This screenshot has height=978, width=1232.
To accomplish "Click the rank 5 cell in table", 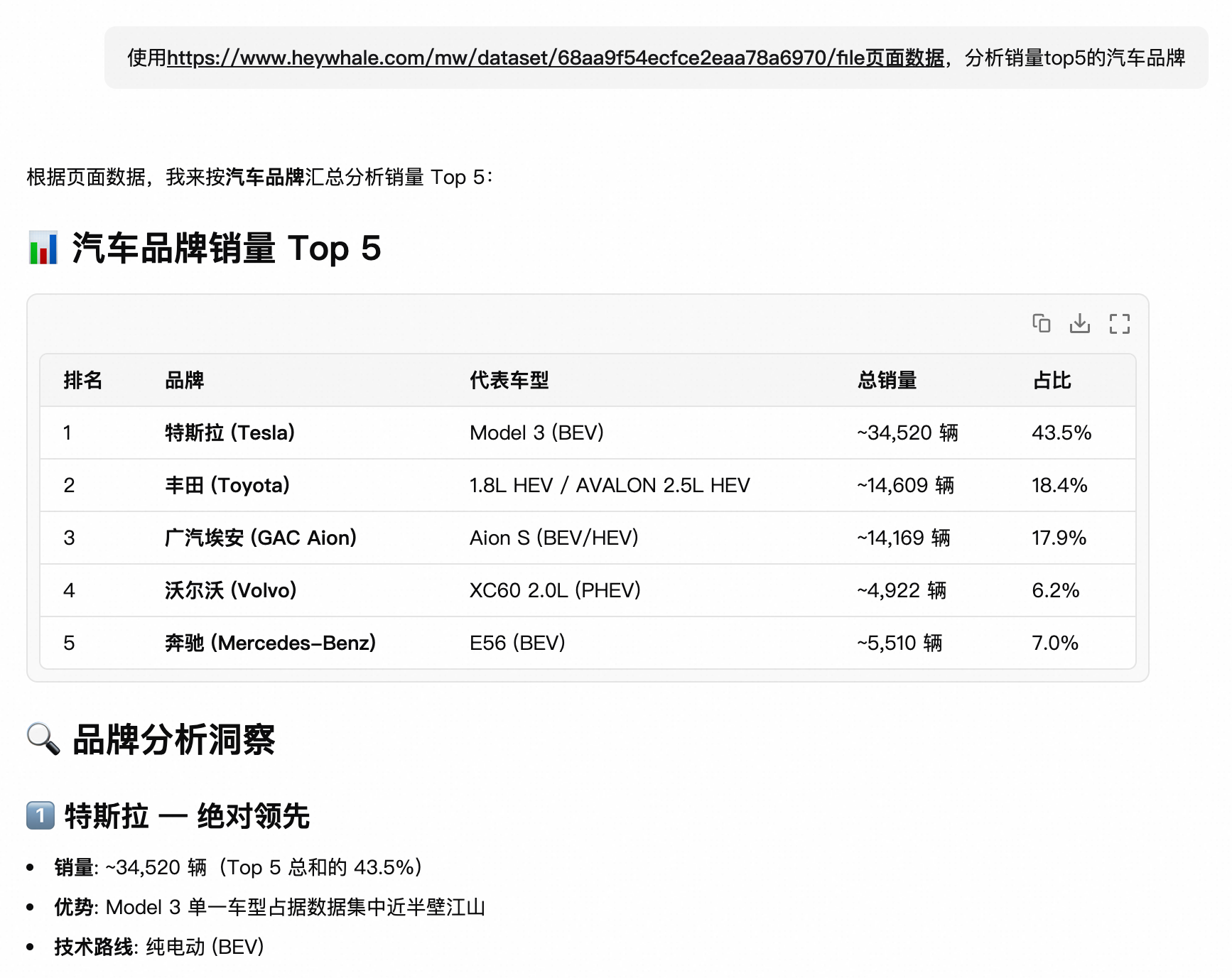I will tap(69, 643).
